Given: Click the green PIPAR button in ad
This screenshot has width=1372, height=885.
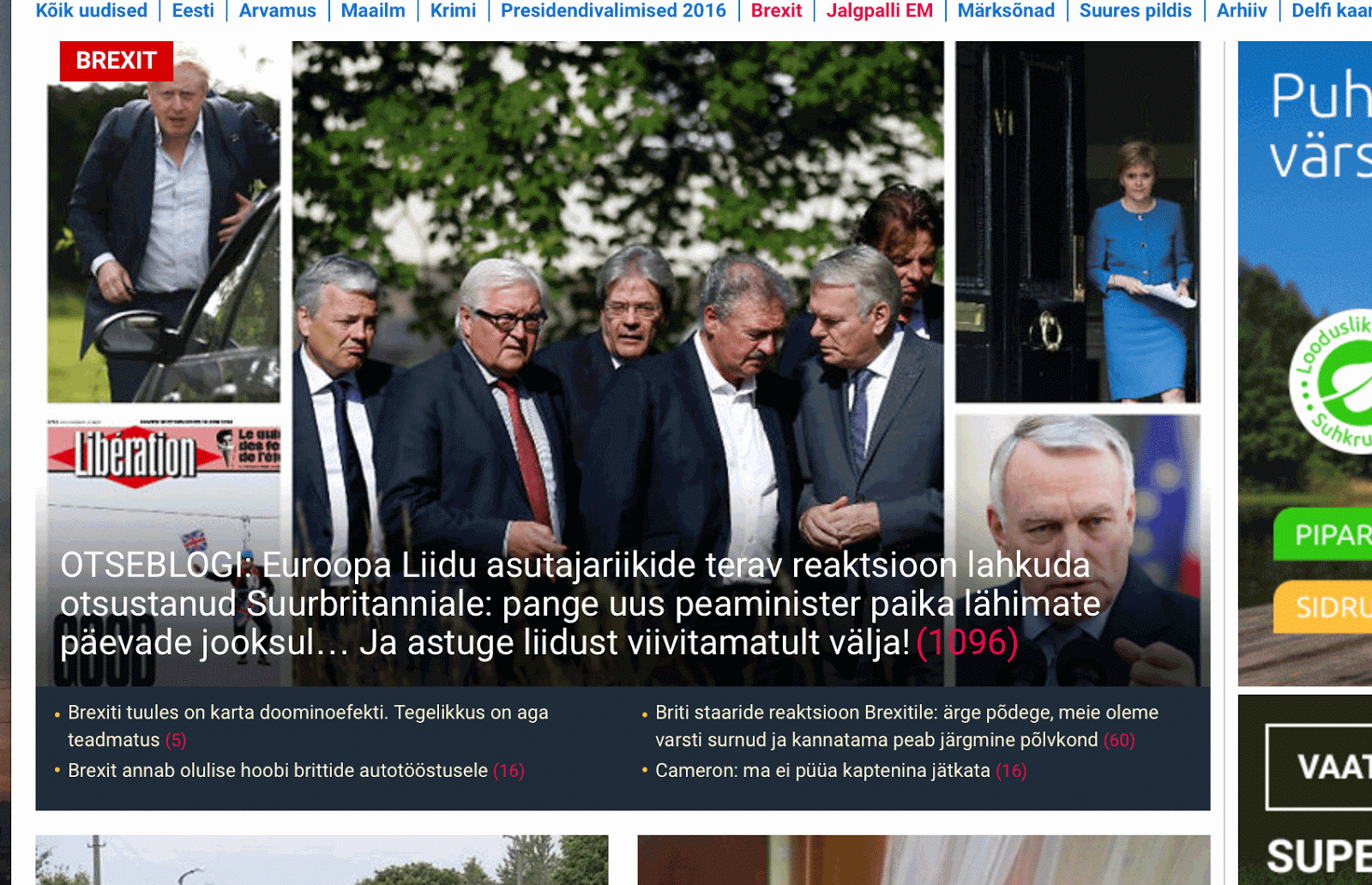Looking at the screenshot, I should pos(1323,534).
